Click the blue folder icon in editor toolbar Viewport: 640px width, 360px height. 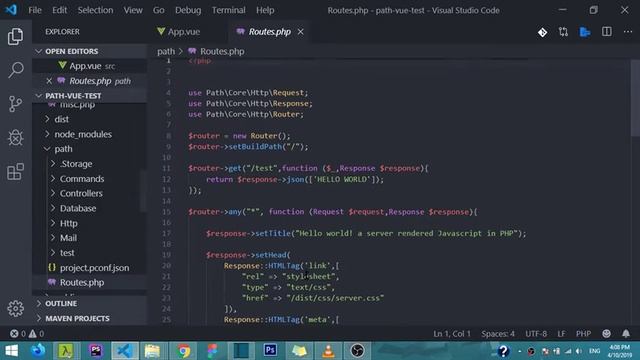coord(585,32)
